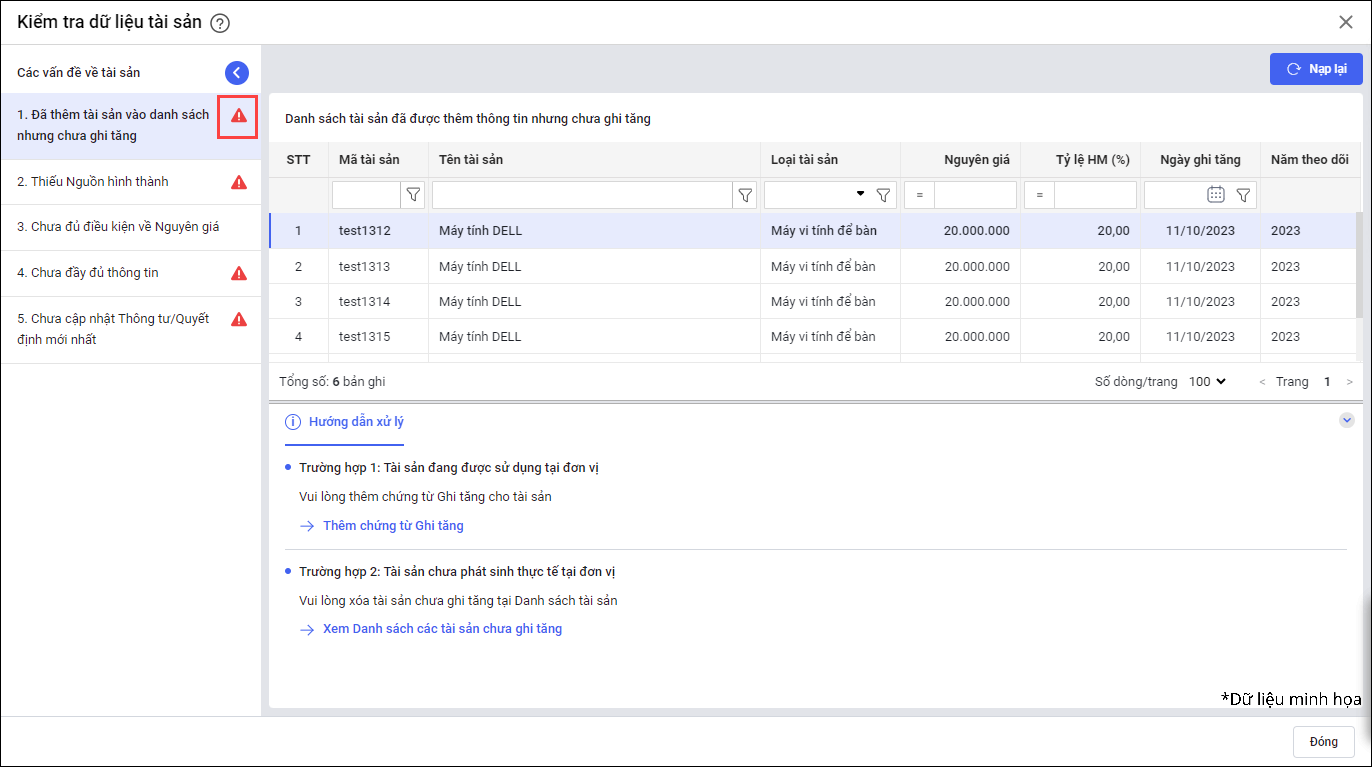Select Chưa cập nhật Thông tư/Quyết định item
Viewport: 1372px width, 767px height.
tap(113, 329)
